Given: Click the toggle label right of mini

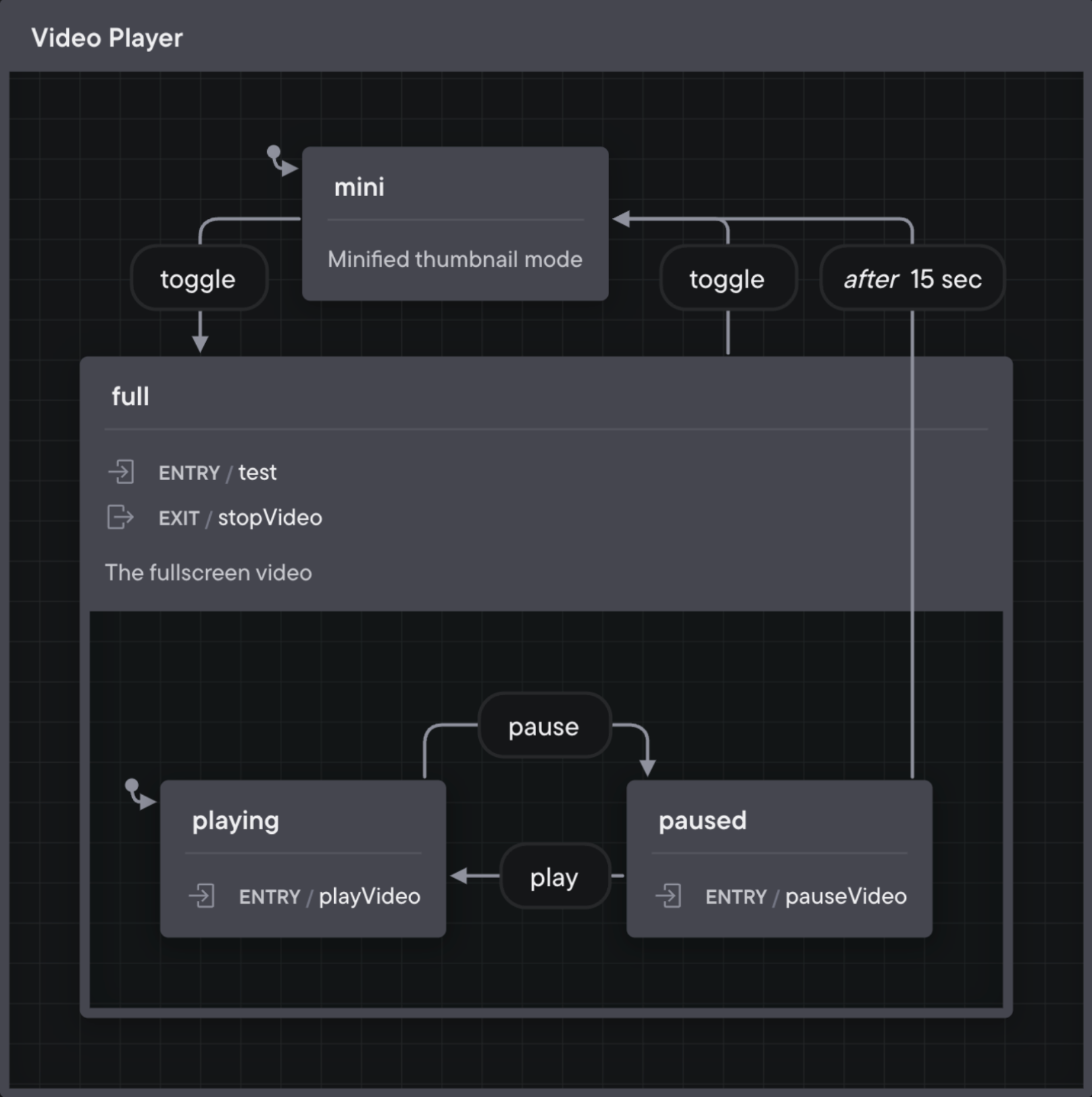Looking at the screenshot, I should [727, 279].
